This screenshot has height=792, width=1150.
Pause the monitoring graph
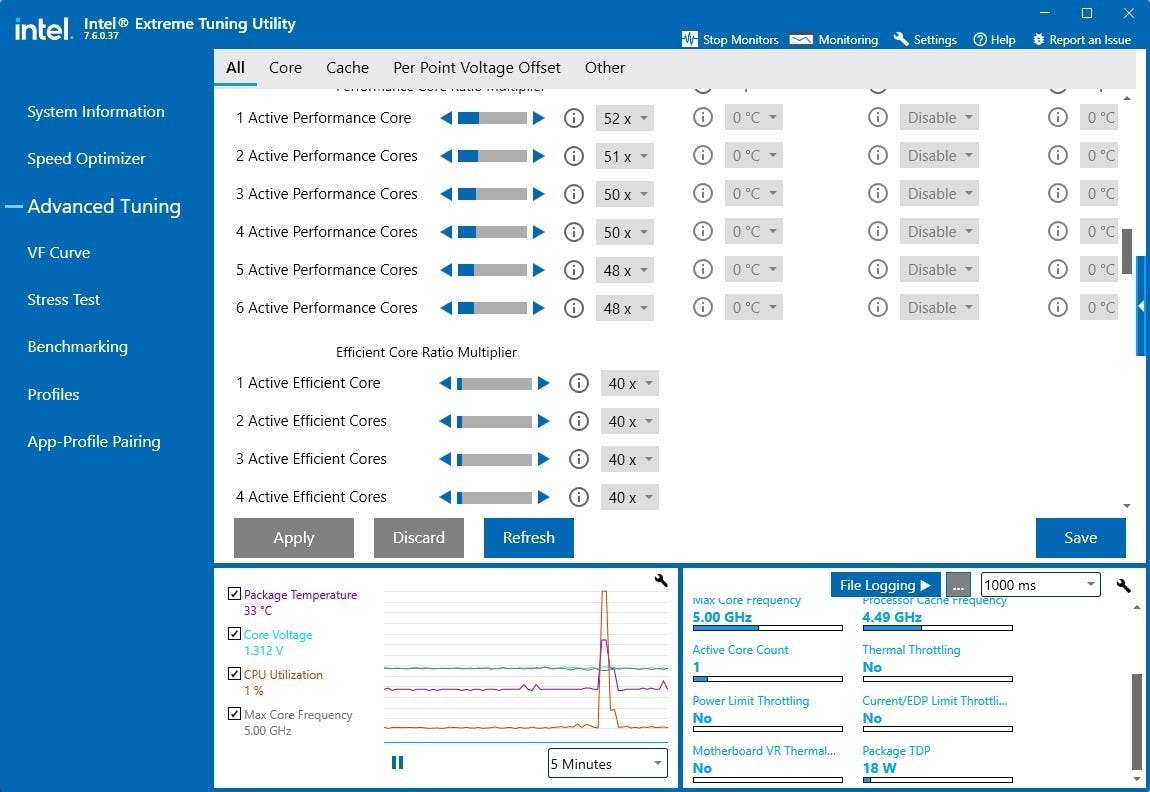[397, 763]
